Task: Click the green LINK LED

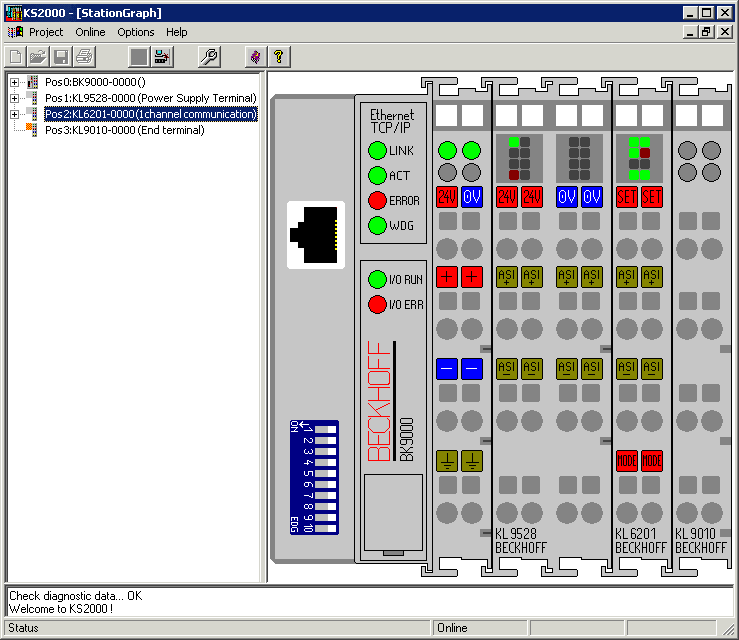Action: 377,150
